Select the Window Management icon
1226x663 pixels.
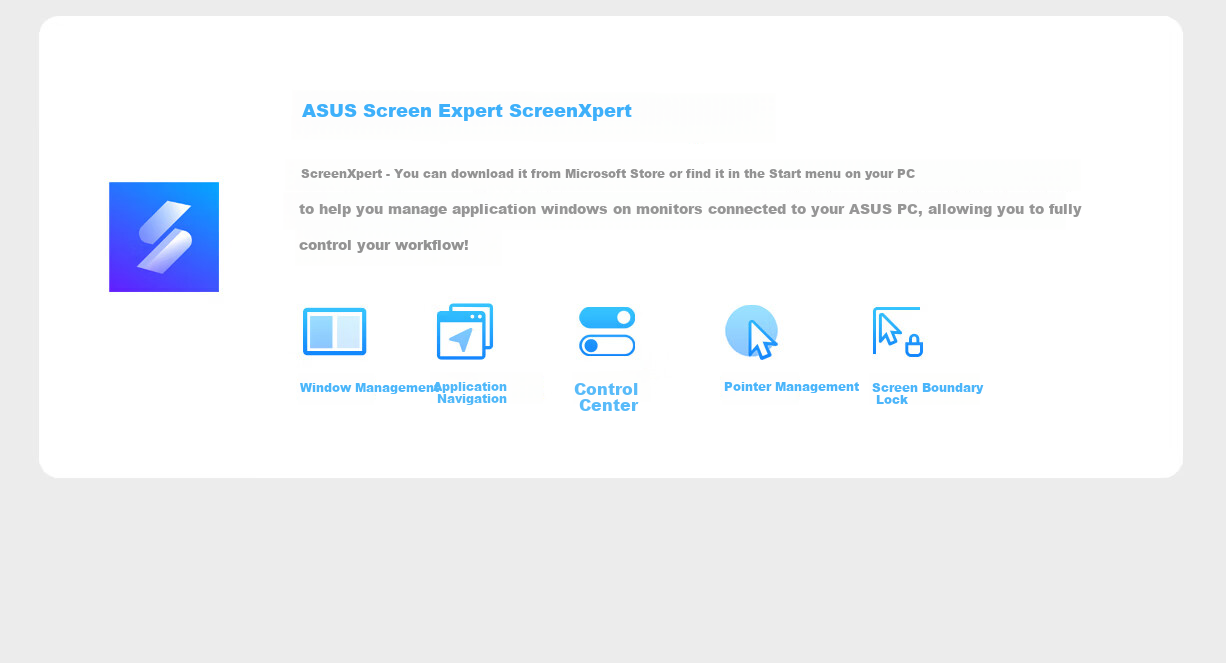[334, 331]
